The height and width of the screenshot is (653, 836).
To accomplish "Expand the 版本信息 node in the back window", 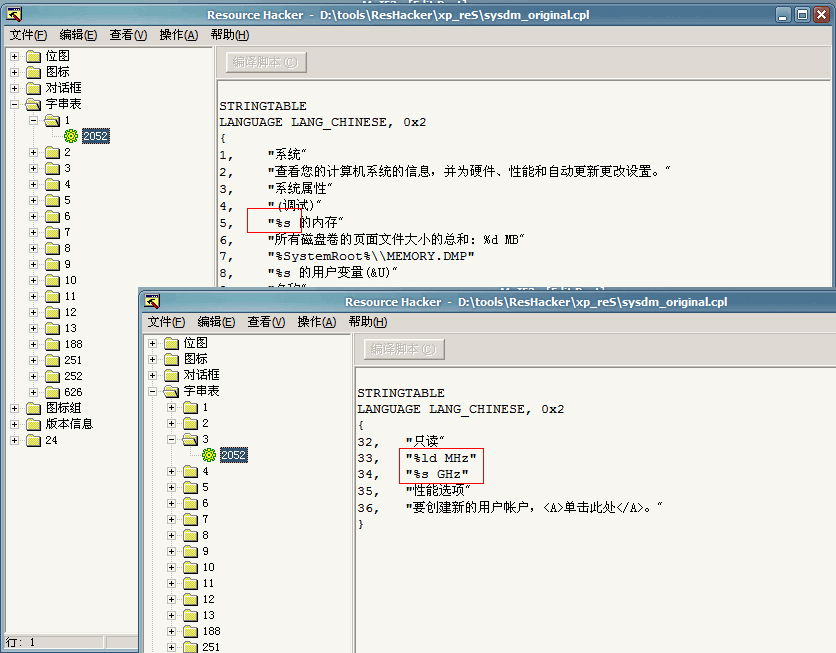I will (14, 424).
